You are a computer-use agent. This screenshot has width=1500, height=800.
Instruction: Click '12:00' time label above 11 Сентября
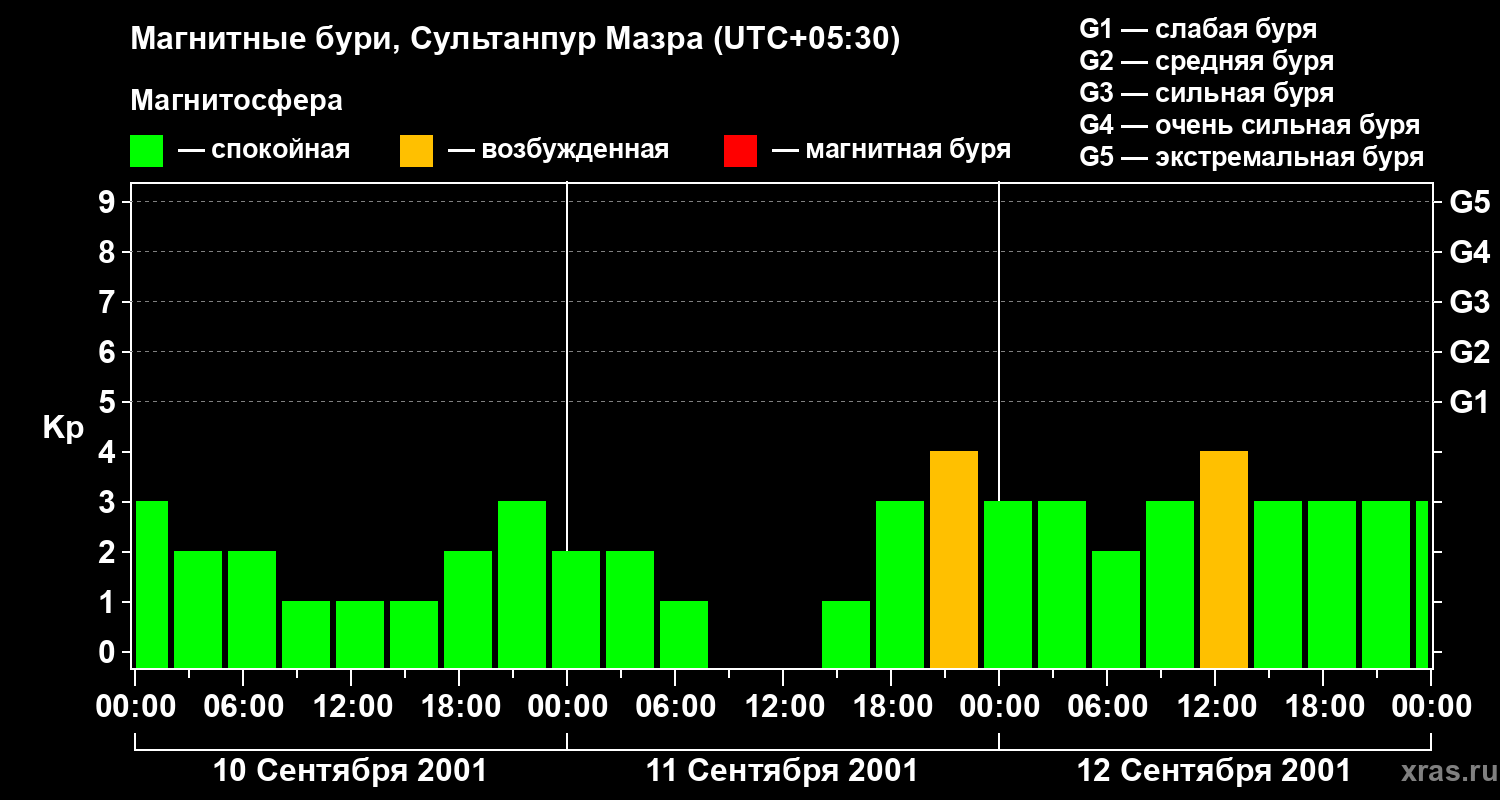(x=784, y=707)
